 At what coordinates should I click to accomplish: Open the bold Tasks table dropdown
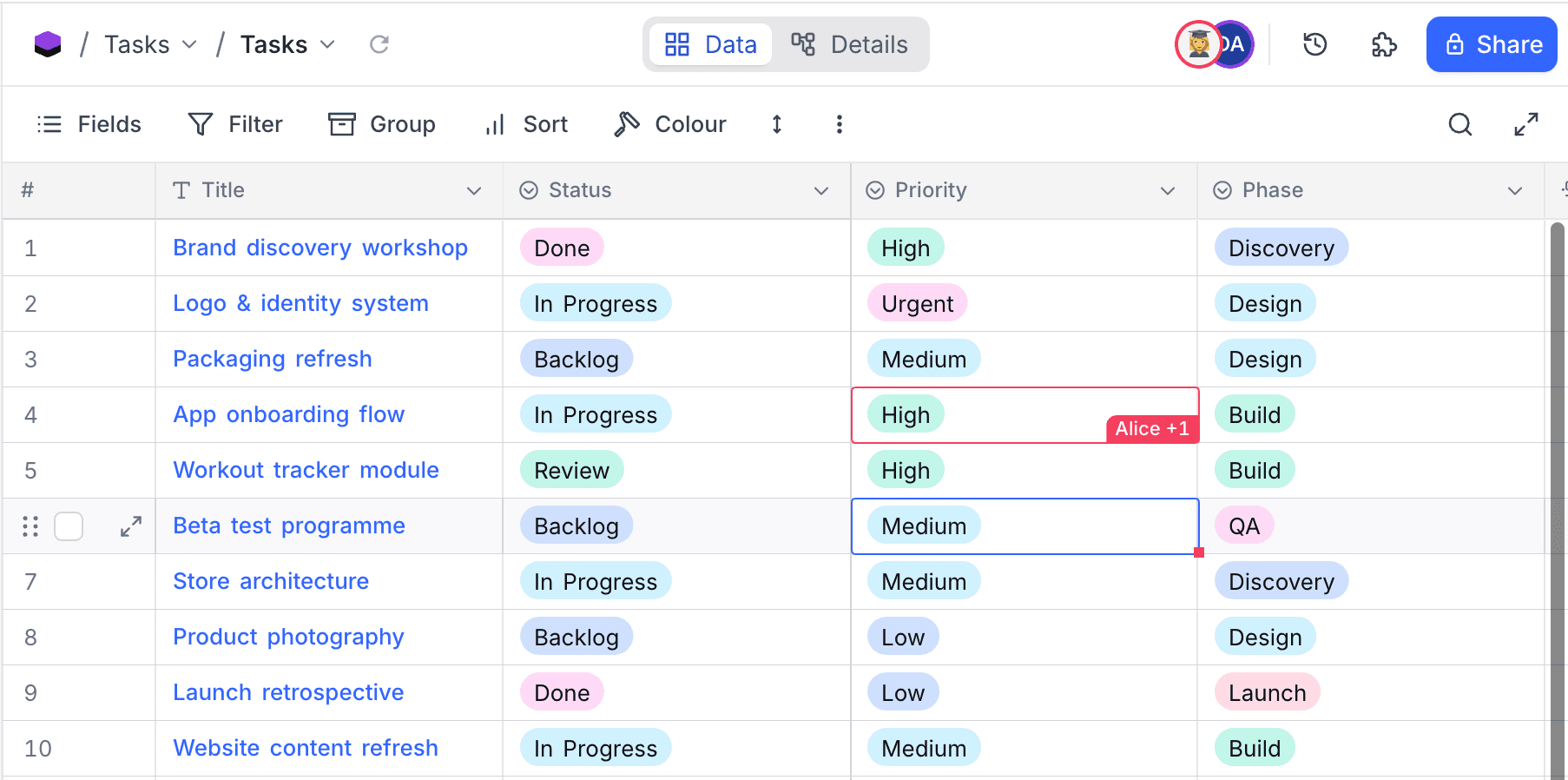327,44
